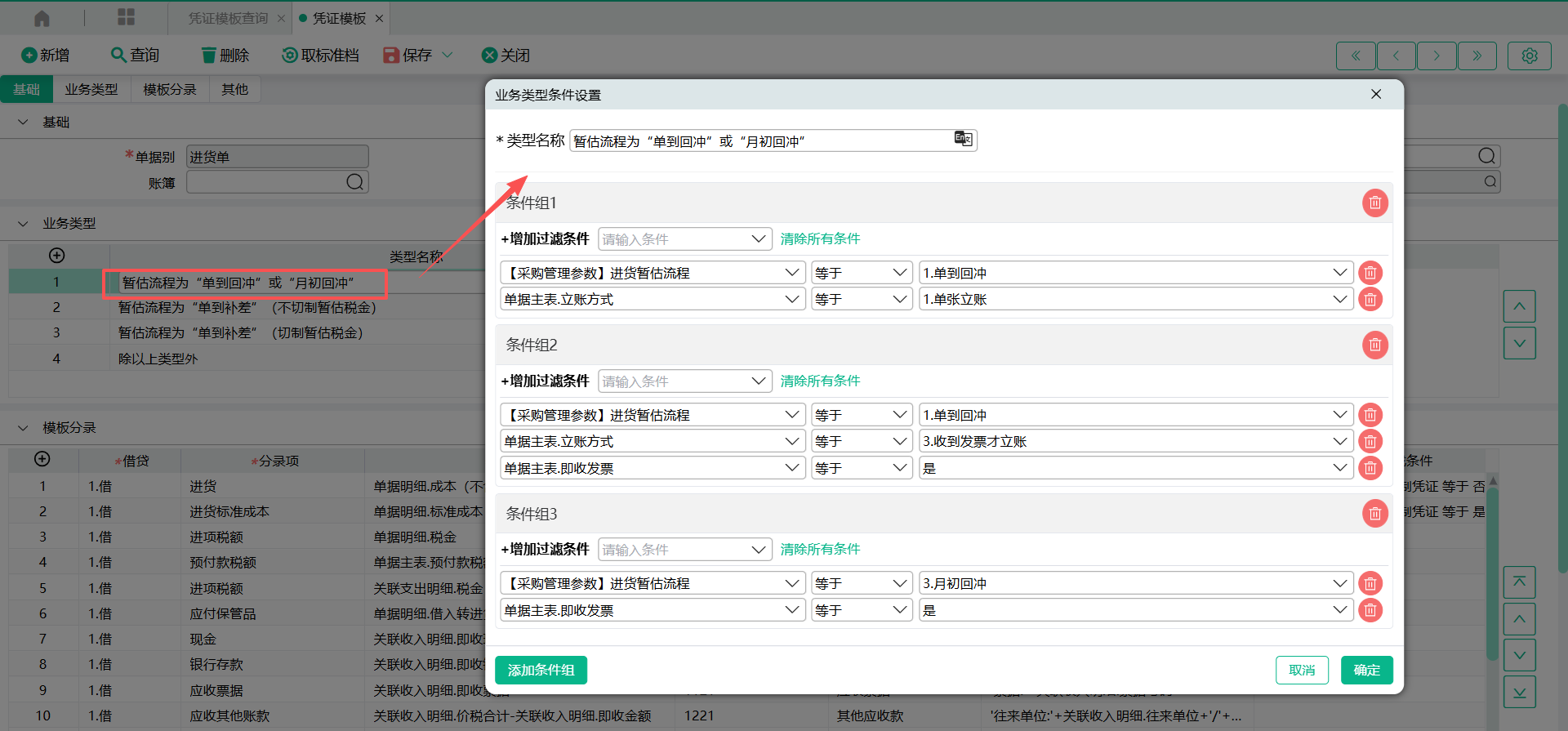Delete the 1.单张立账 condition row
The width and height of the screenshot is (1568, 731).
coord(1370,299)
